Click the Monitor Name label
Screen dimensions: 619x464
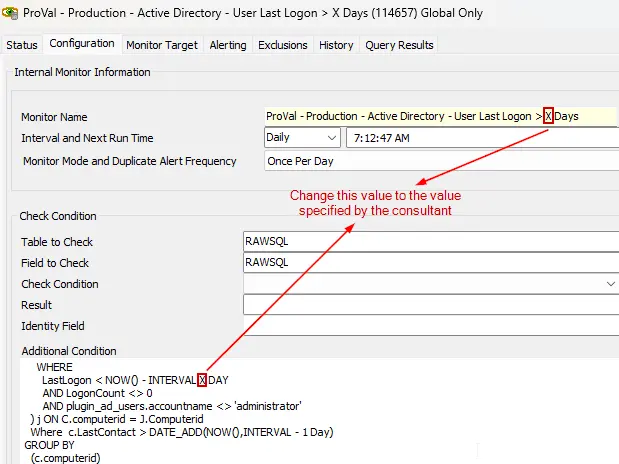[x=54, y=117]
